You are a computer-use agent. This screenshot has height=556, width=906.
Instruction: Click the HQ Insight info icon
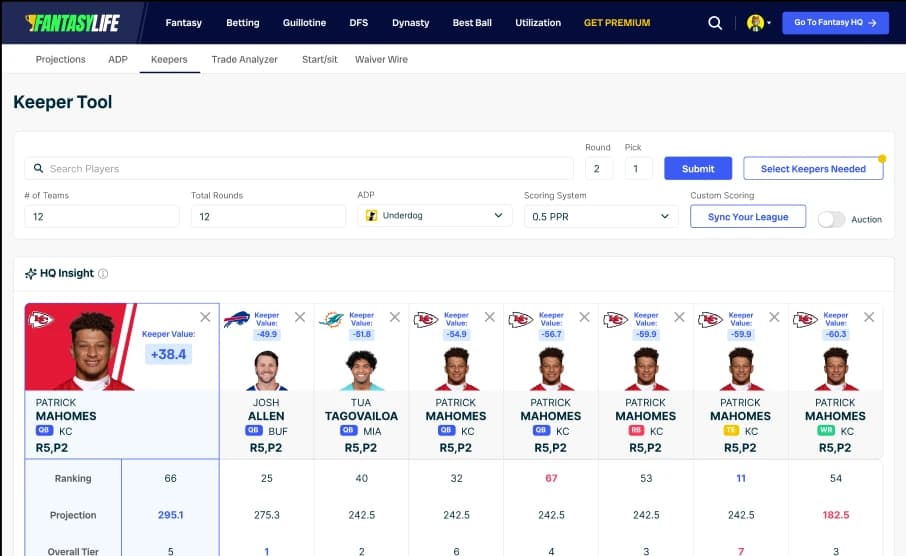point(103,273)
